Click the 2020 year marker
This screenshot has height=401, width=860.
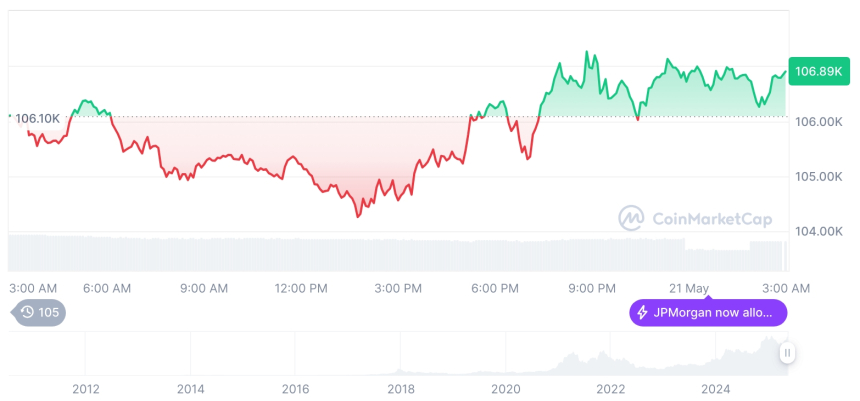(x=506, y=388)
